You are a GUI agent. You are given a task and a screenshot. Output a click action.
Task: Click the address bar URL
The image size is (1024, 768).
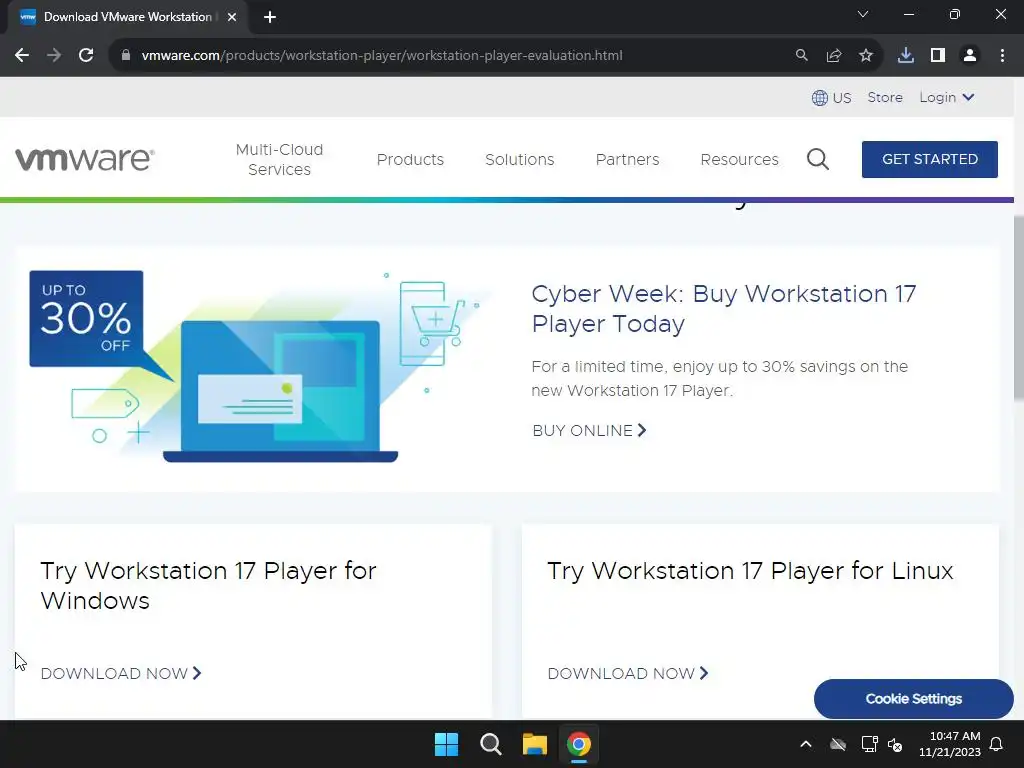pos(381,56)
